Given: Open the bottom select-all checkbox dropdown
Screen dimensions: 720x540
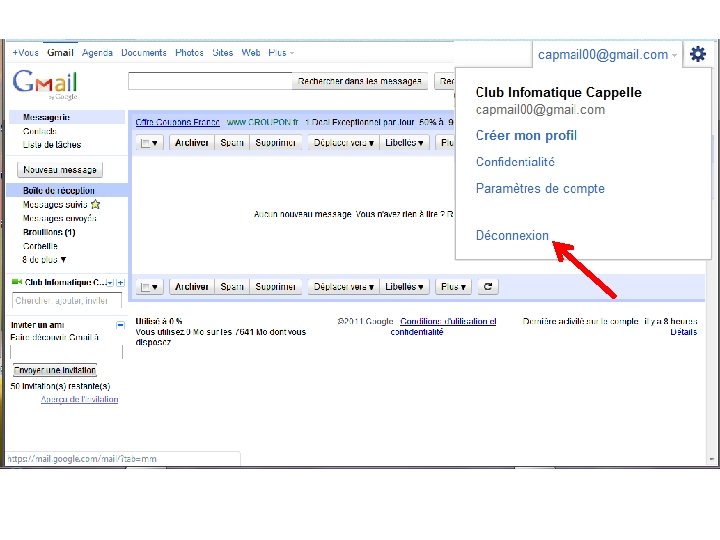Looking at the screenshot, I should tap(149, 287).
